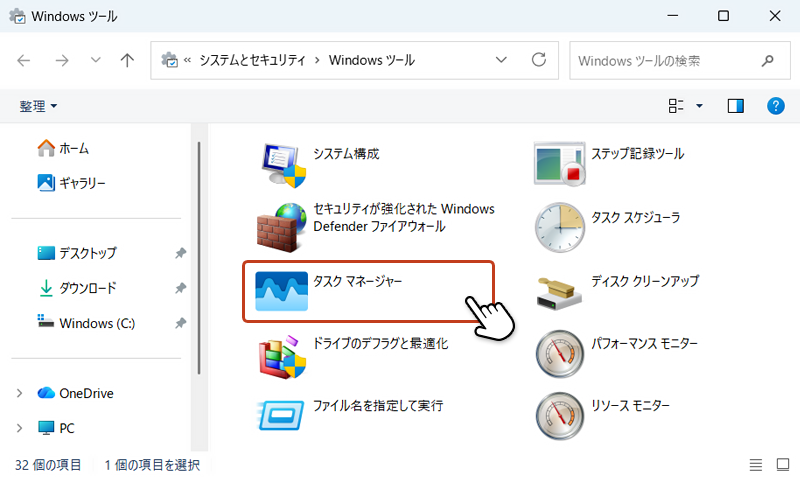
Task: Open the タスク スケジューラ clock icon
Action: pyautogui.click(x=560, y=228)
